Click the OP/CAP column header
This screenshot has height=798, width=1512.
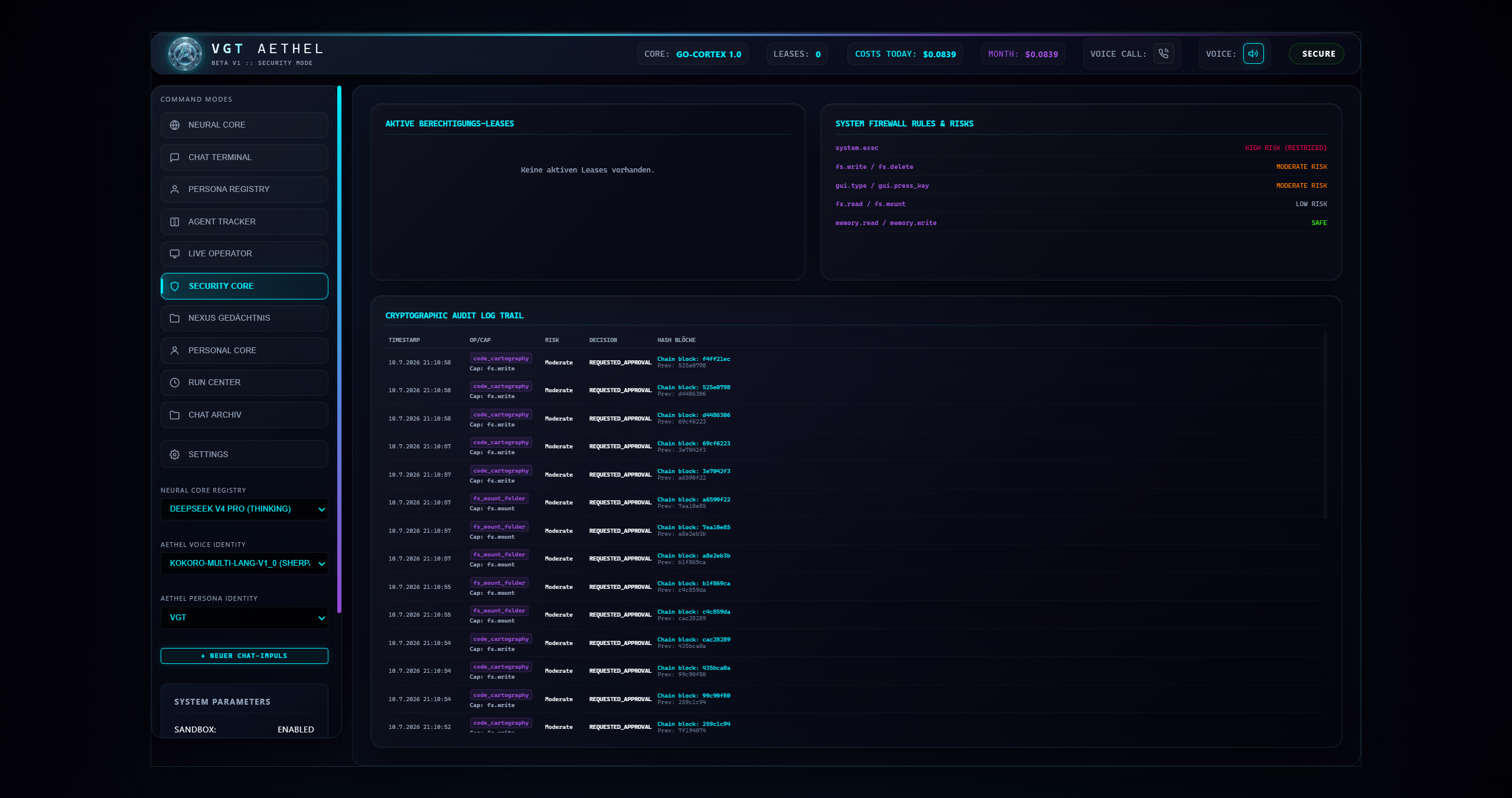pos(480,340)
